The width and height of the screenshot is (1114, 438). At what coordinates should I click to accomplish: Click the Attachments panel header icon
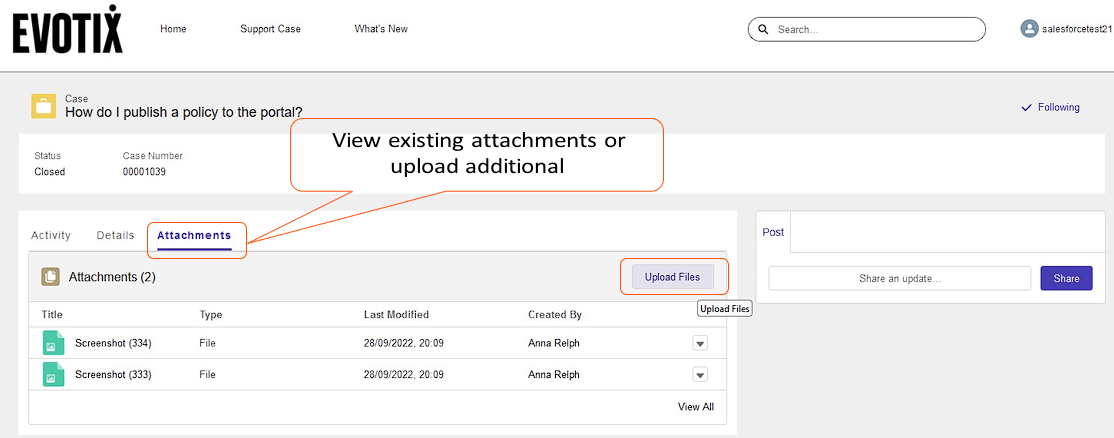[50, 277]
